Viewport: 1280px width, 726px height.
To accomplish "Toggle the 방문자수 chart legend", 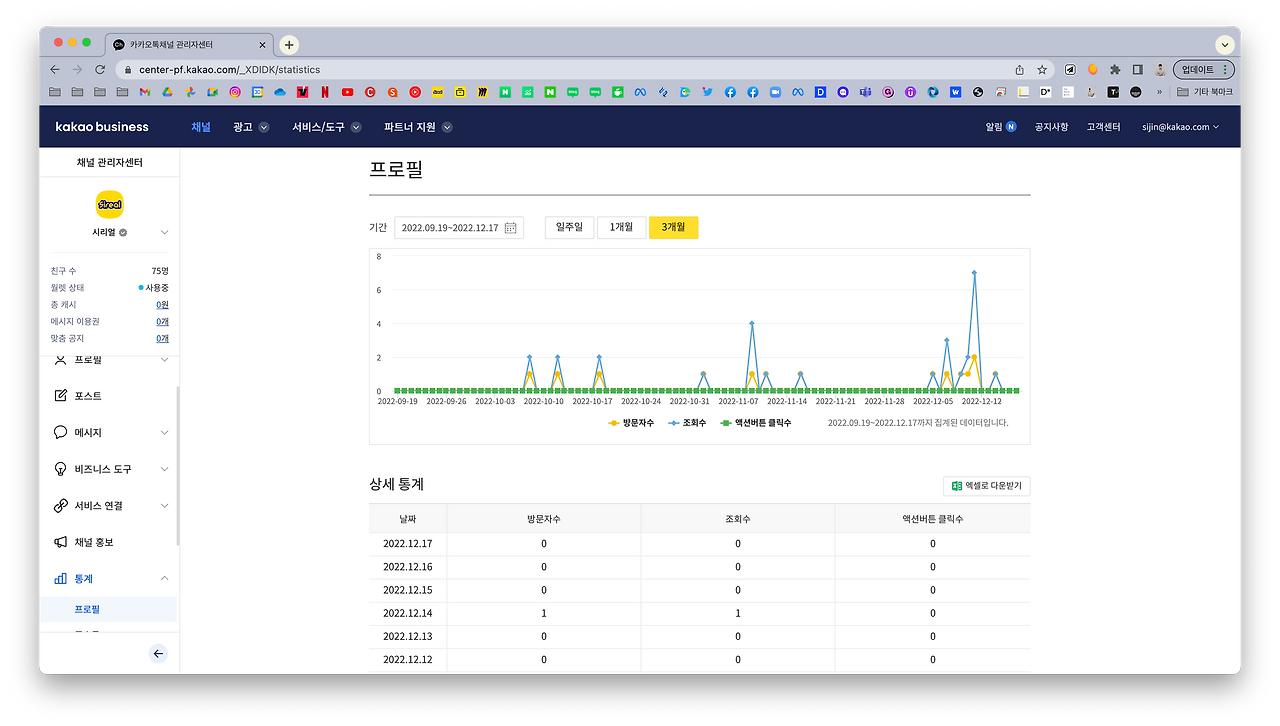I will (x=631, y=423).
